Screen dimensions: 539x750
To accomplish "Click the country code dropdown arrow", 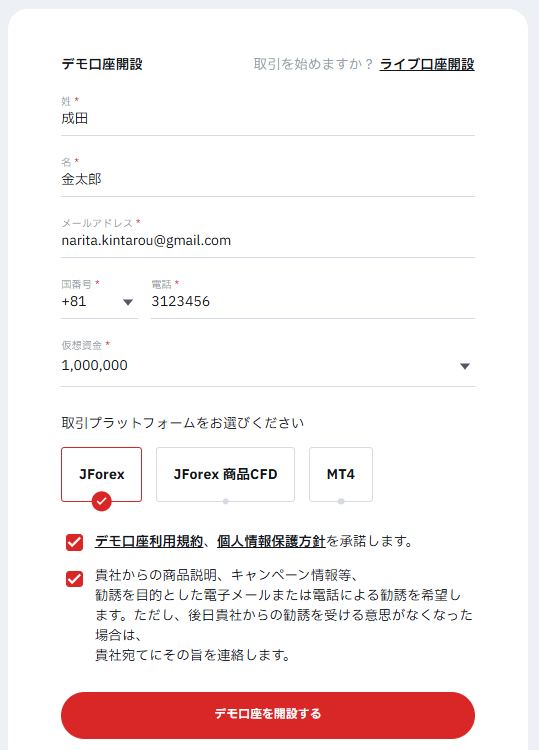I will tap(128, 302).
